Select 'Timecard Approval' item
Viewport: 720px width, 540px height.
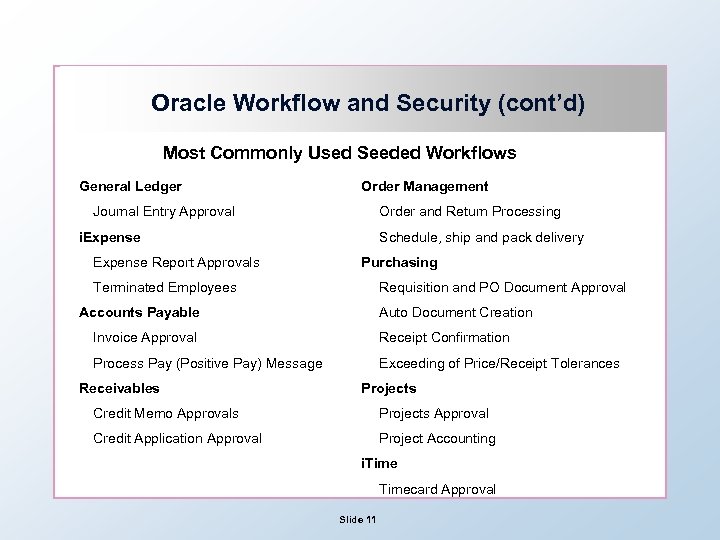tap(437, 489)
